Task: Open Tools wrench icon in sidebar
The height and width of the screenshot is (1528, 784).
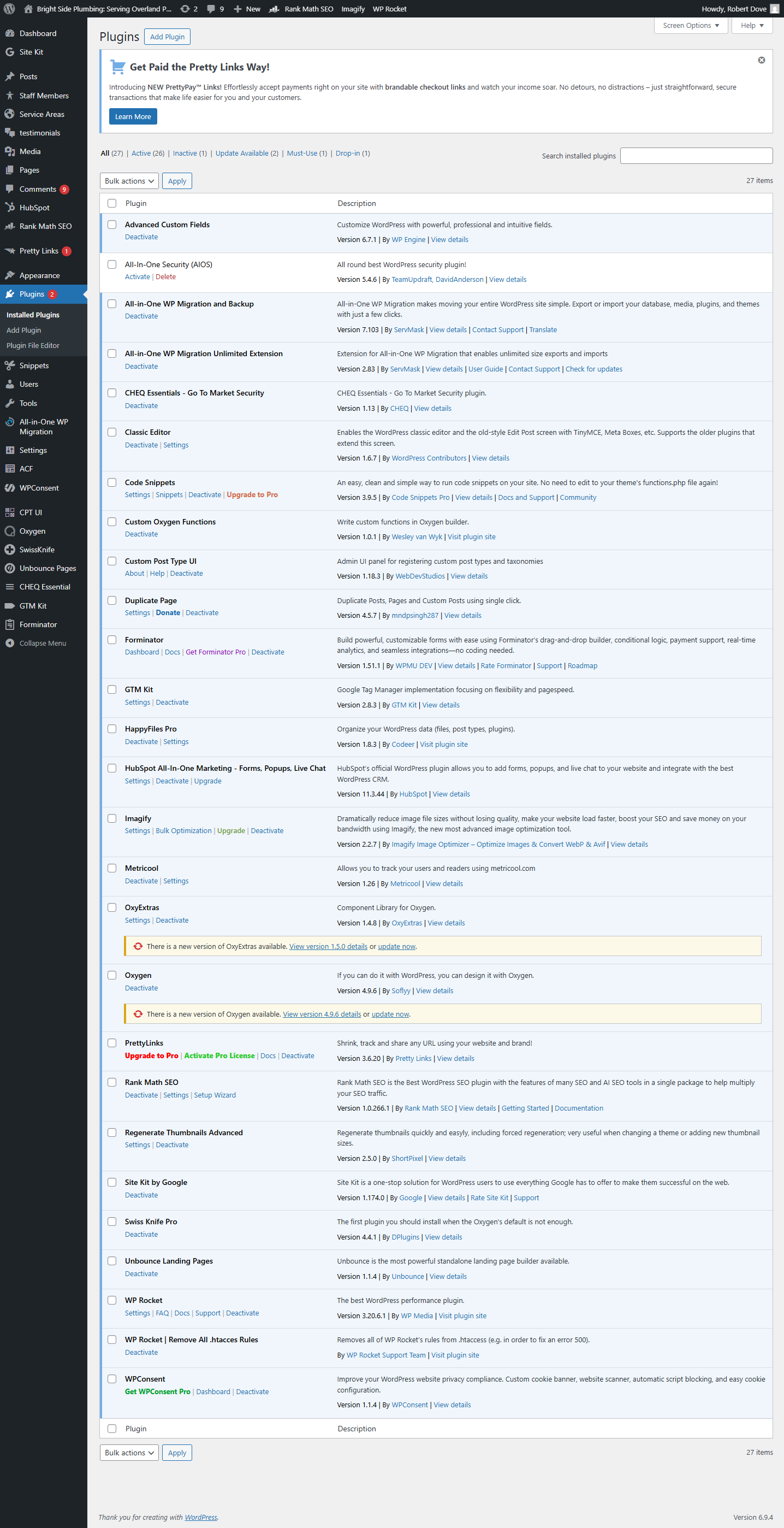Action: point(9,403)
